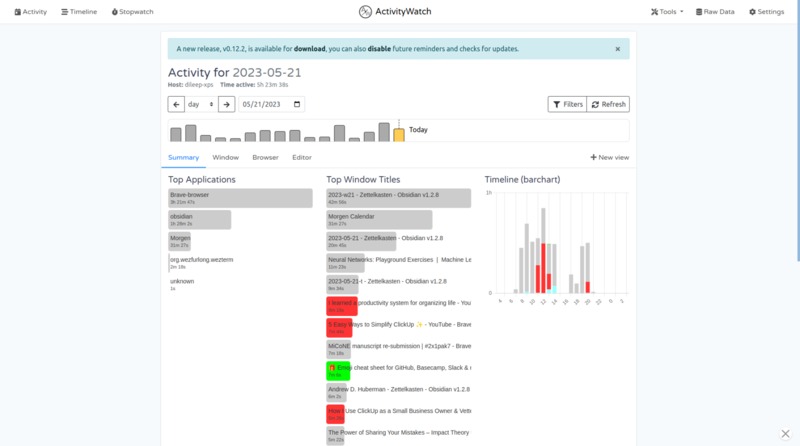Select the obsidian application bar

tap(199, 219)
